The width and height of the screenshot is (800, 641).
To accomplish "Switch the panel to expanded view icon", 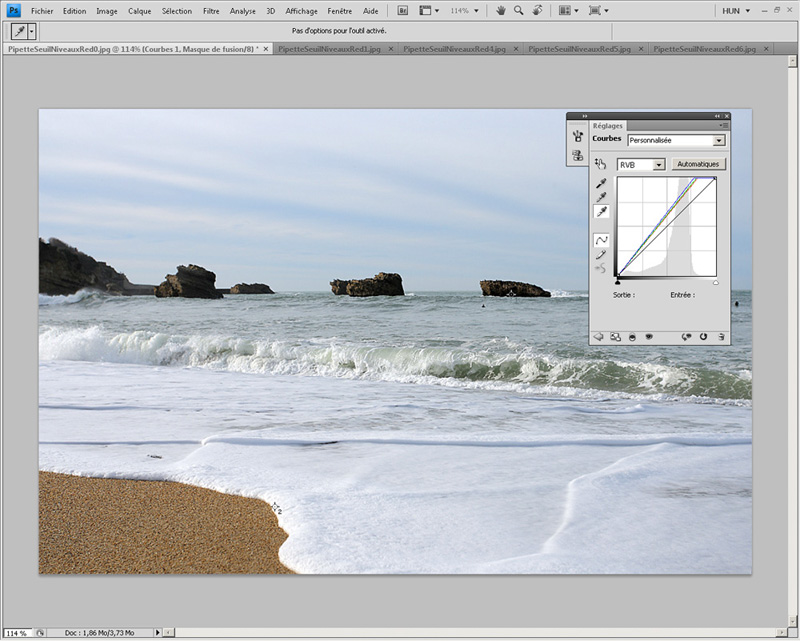I will point(616,337).
